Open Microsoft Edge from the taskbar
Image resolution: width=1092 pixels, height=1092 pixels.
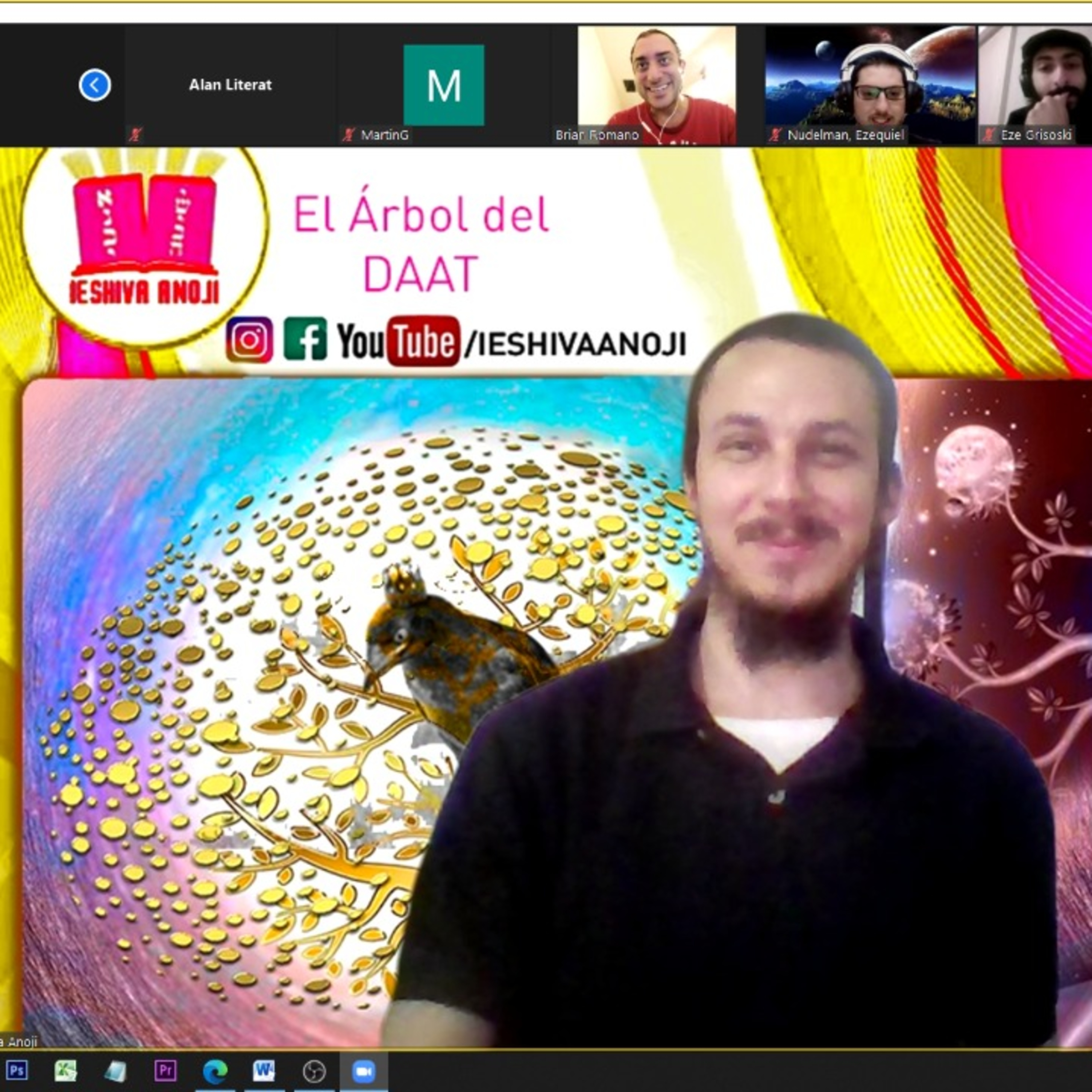click(x=215, y=1071)
